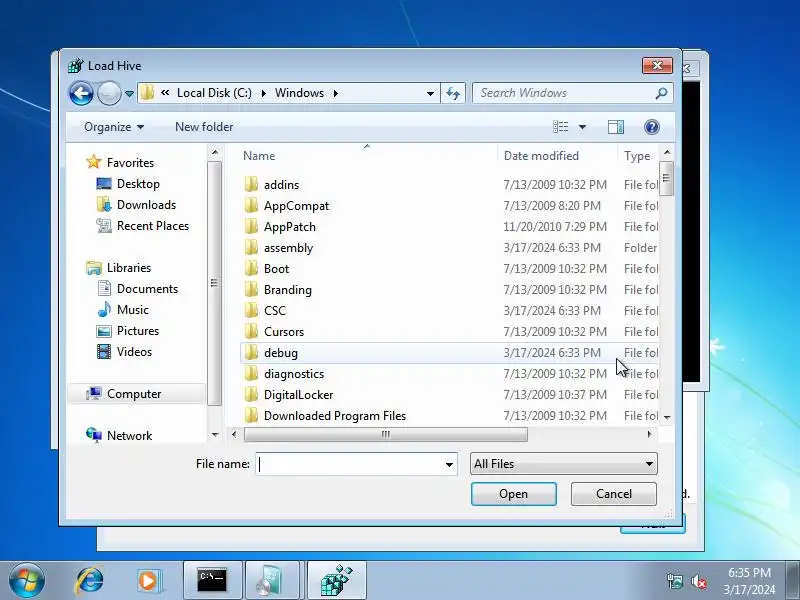800x600 pixels.
Task: Select the Boot folder
Action: tap(277, 269)
